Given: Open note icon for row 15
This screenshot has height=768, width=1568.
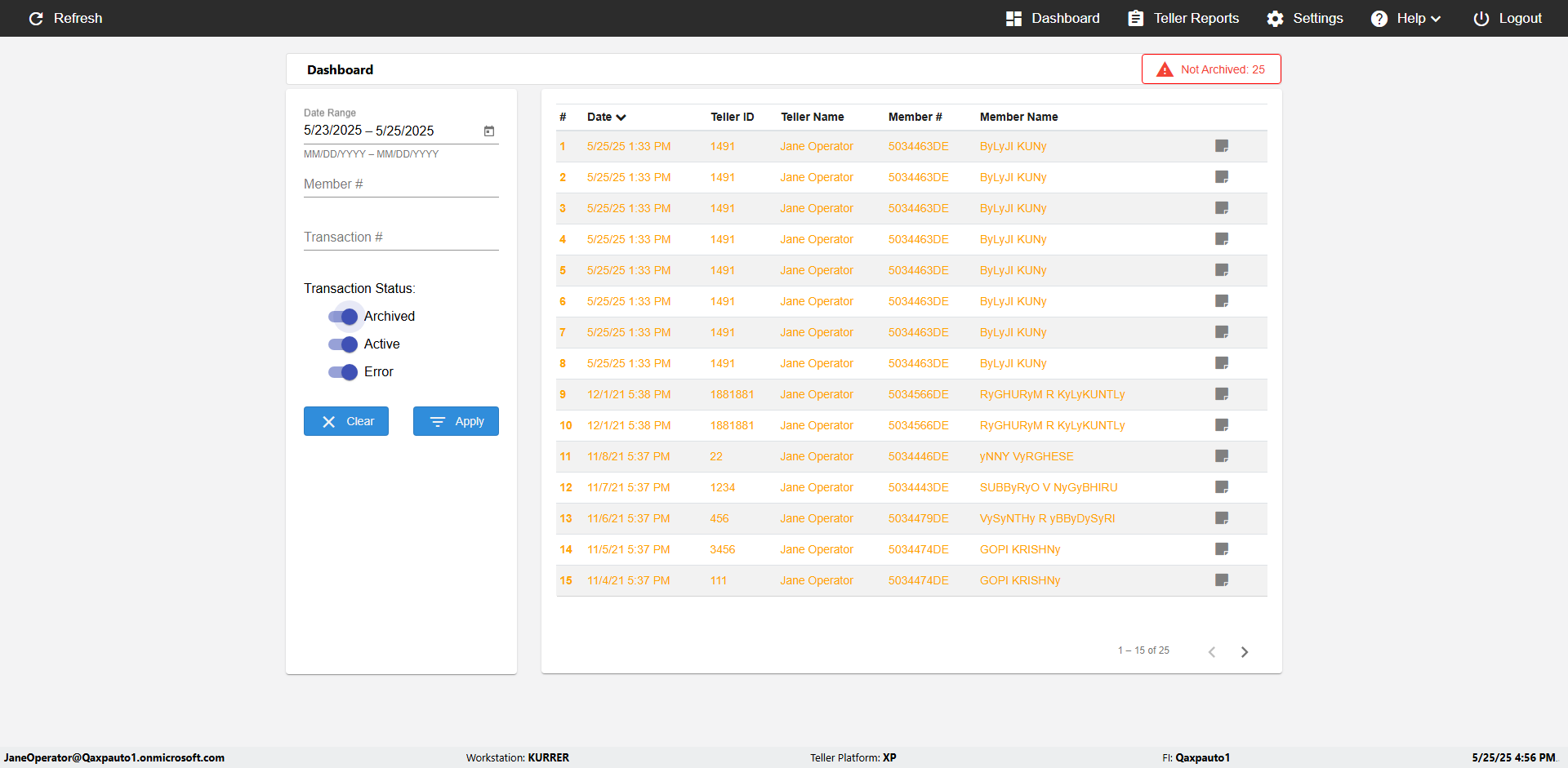Looking at the screenshot, I should pos(1222,580).
